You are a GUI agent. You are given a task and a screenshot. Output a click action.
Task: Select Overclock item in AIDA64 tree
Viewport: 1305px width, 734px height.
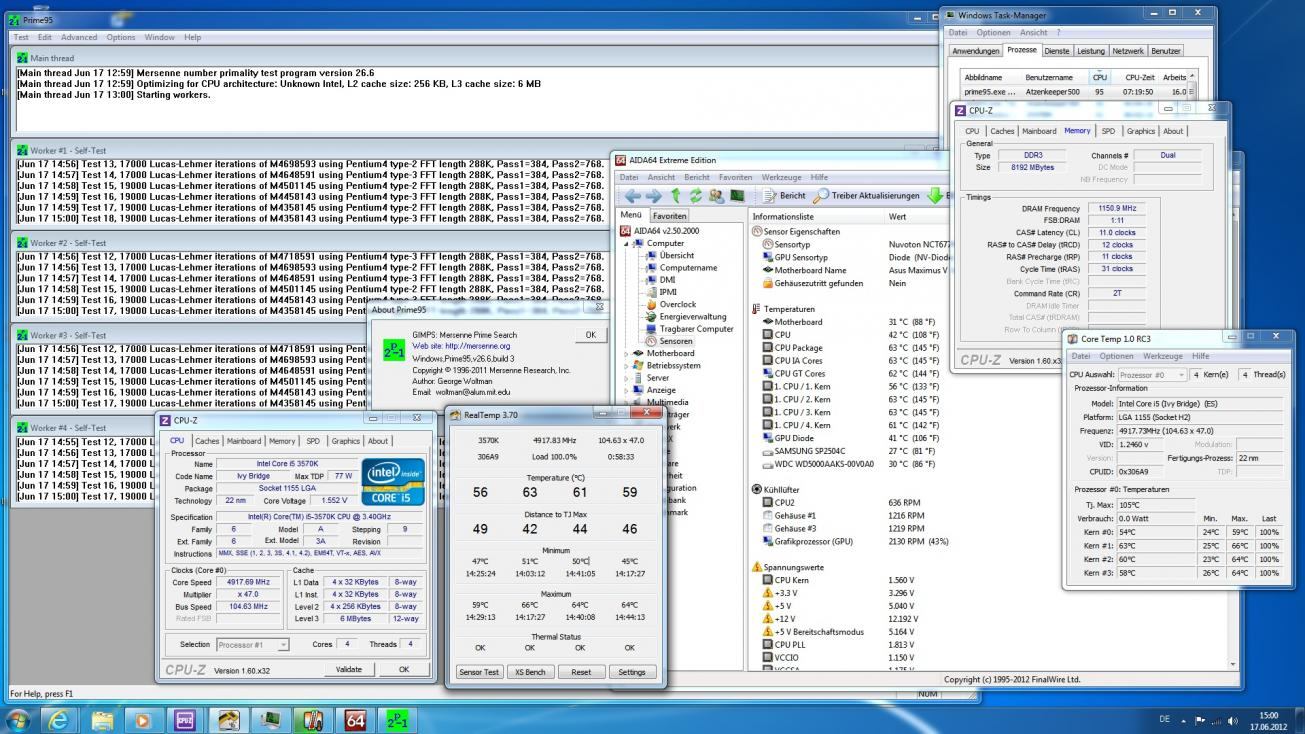coord(677,304)
